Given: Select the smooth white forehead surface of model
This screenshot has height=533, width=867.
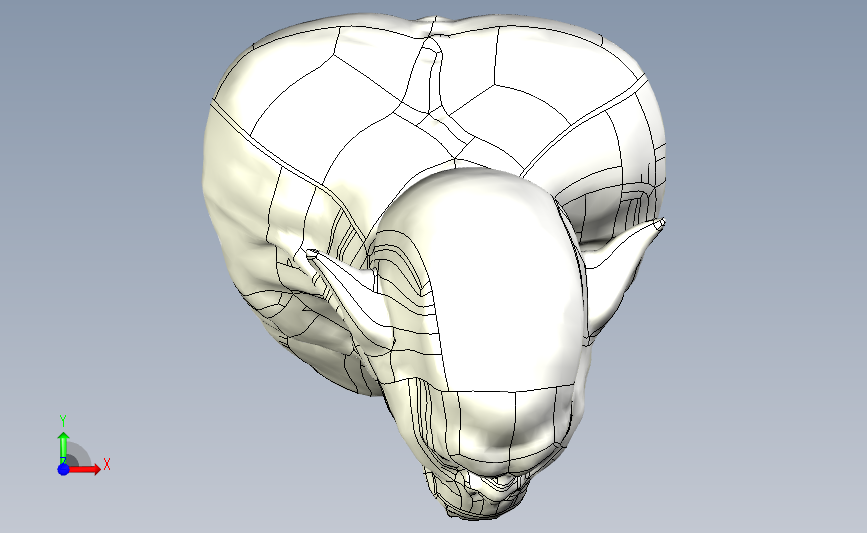Looking at the screenshot, I should click(x=498, y=282).
